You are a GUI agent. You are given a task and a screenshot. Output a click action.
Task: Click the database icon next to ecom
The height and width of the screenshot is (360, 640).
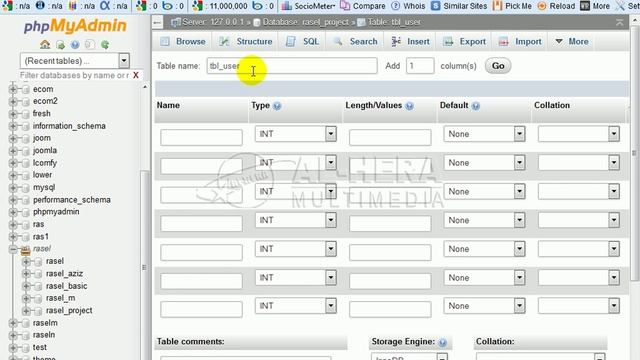(26, 89)
